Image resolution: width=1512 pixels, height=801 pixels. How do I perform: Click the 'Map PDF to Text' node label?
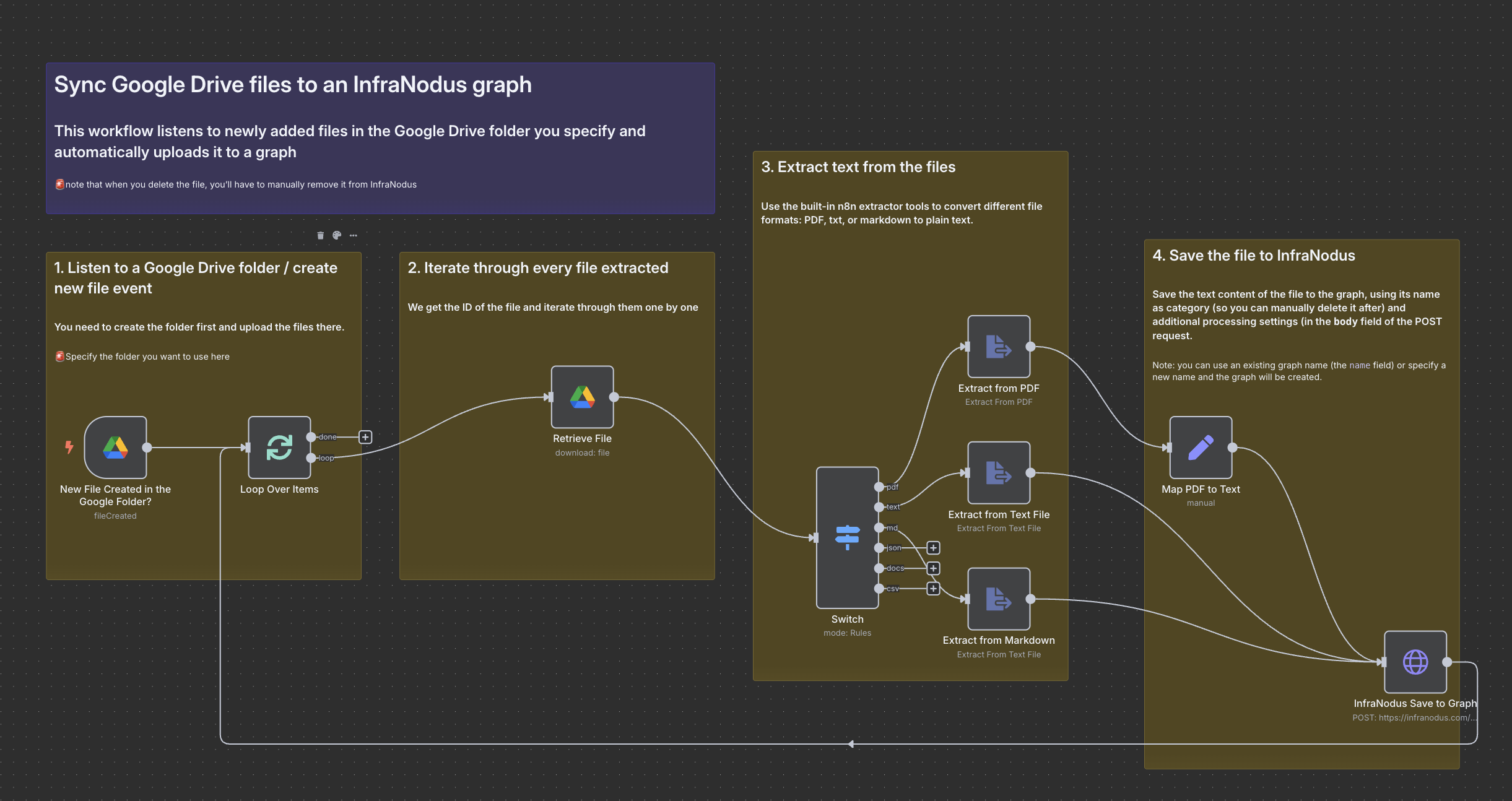point(1201,489)
